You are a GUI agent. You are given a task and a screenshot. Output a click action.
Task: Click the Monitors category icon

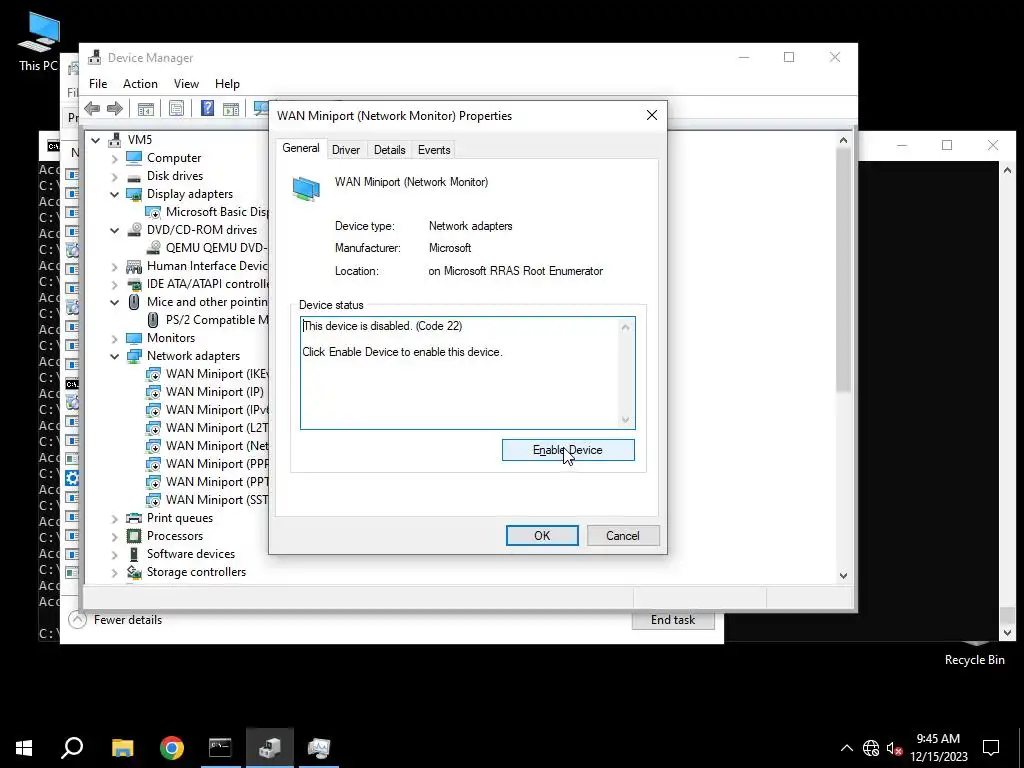point(134,338)
